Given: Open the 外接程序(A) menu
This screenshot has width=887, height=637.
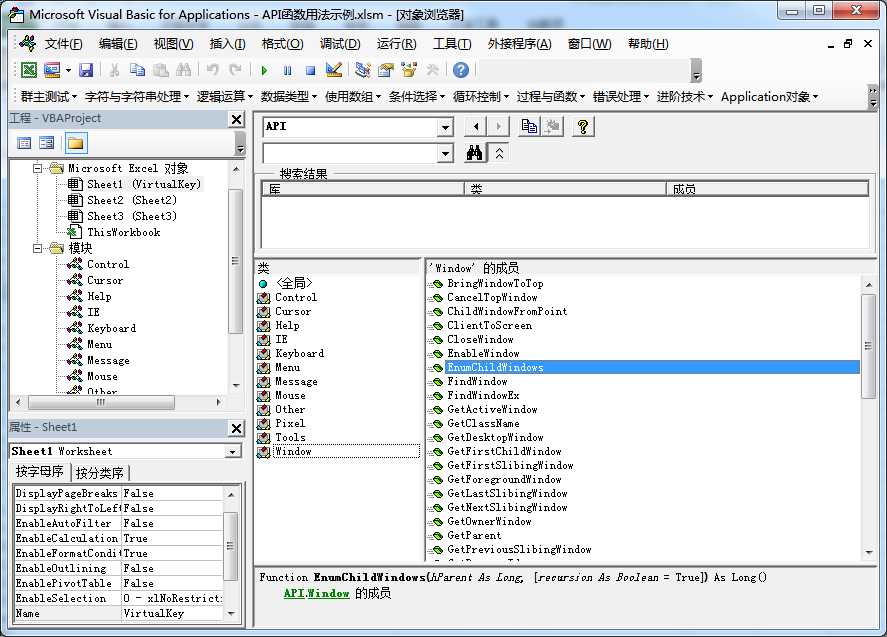Looking at the screenshot, I should pyautogui.click(x=519, y=44).
